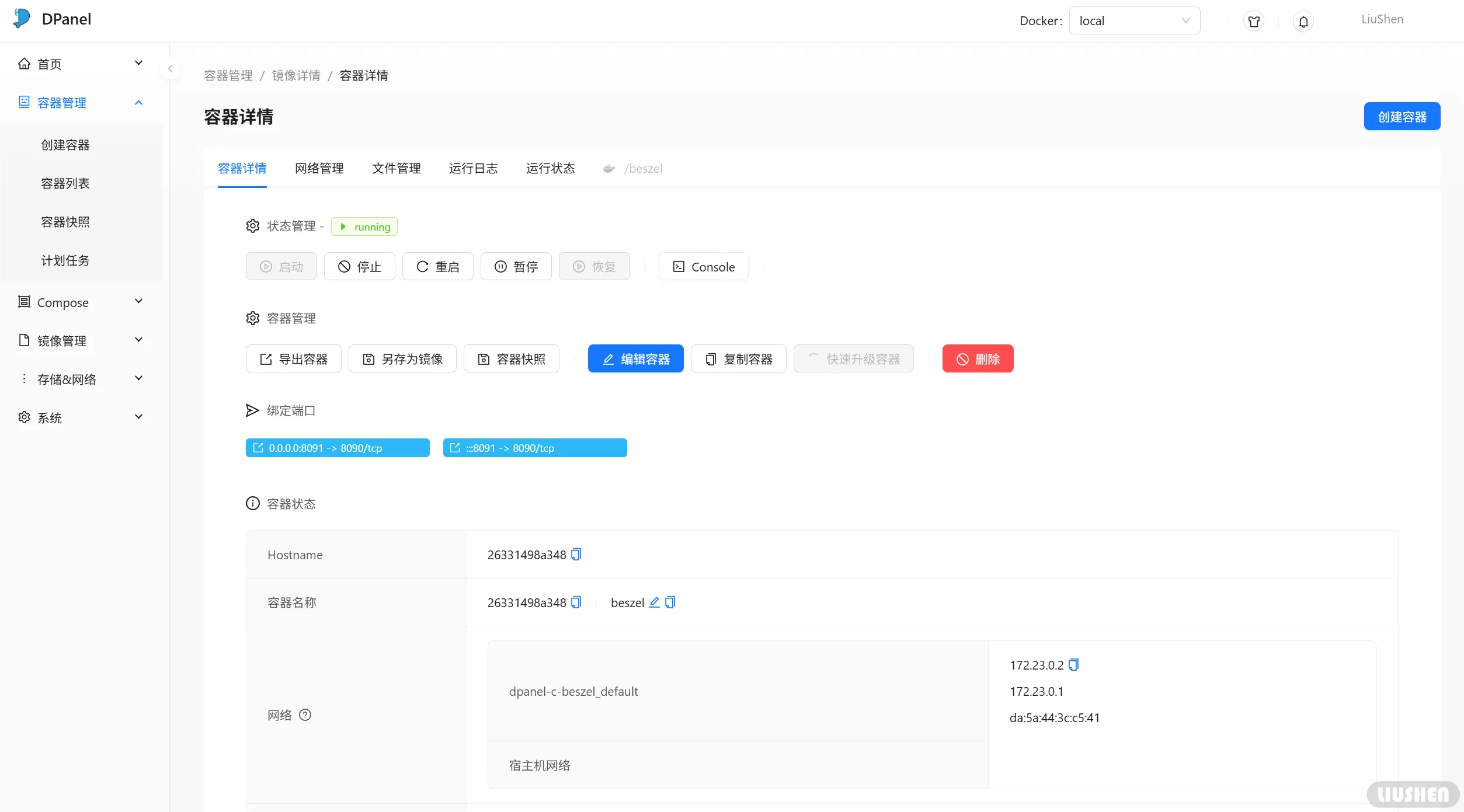Open the Docker environment dropdown
The width and height of the screenshot is (1464, 812).
pos(1134,21)
